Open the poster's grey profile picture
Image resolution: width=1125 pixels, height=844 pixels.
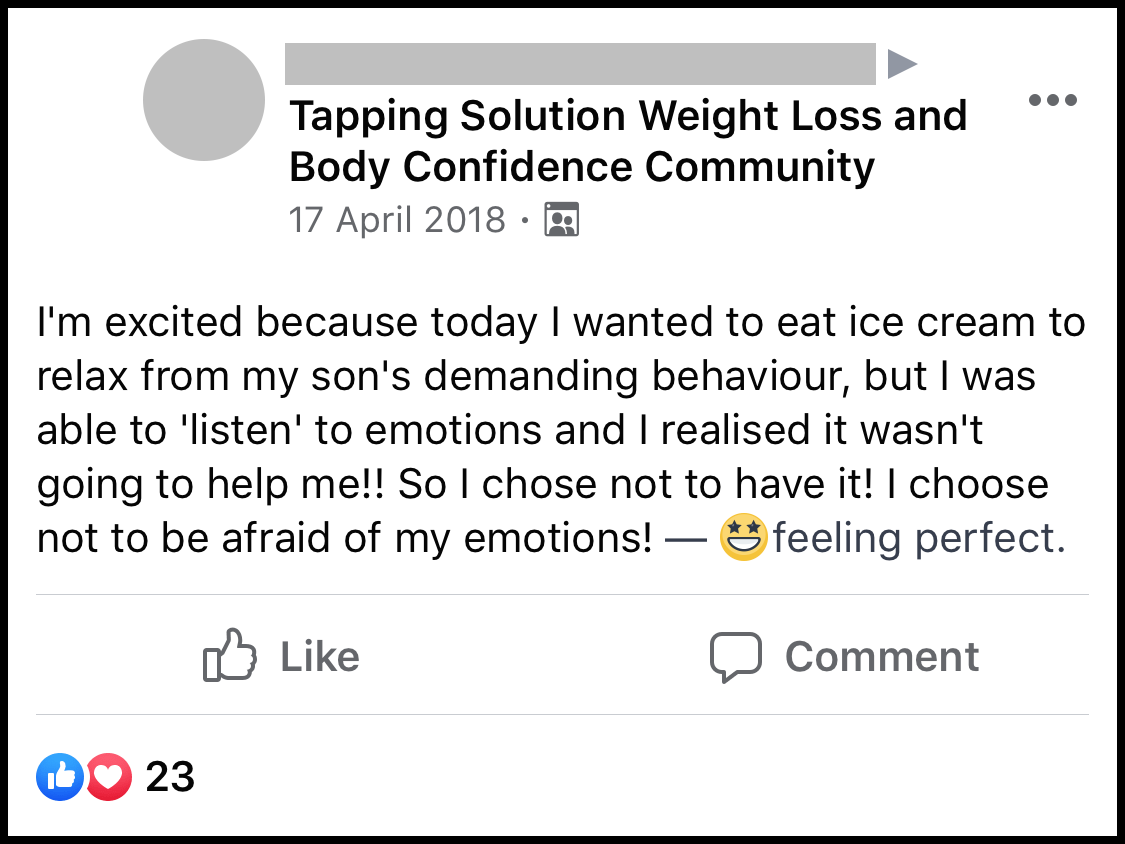click(x=204, y=100)
